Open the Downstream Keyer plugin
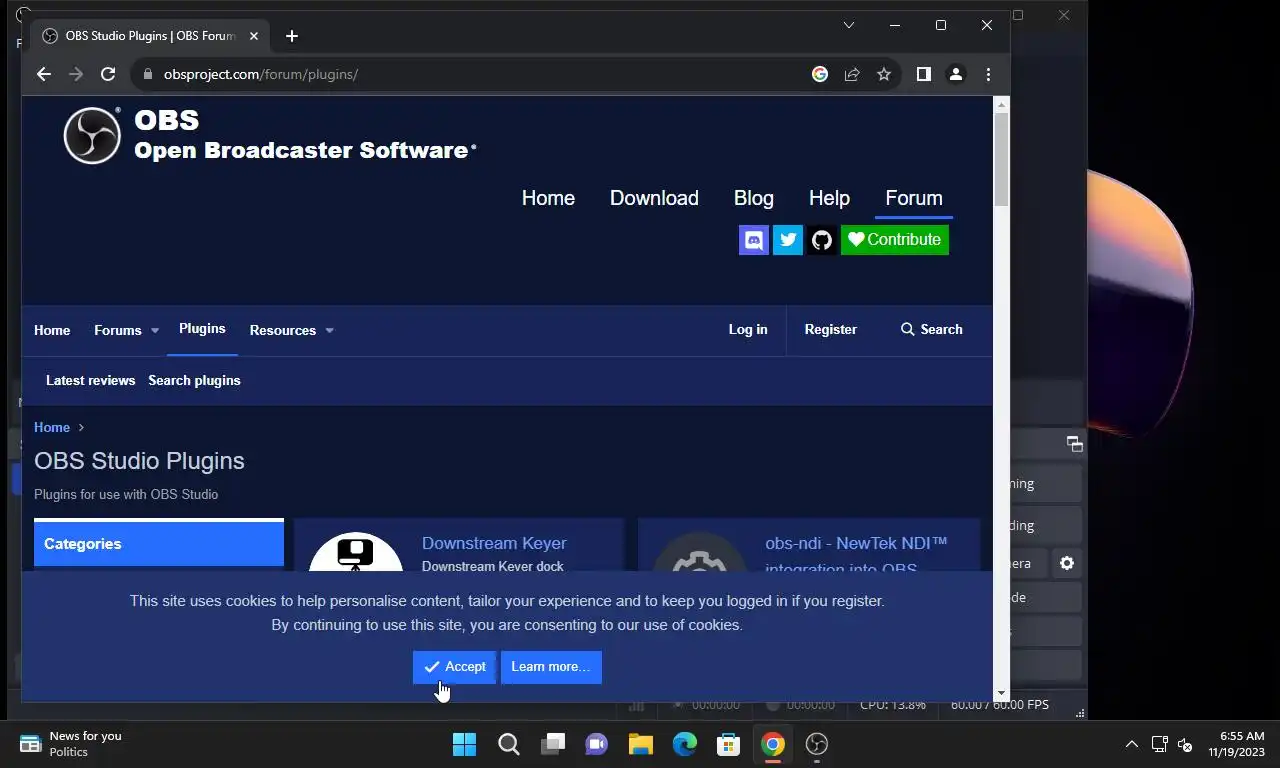The height and width of the screenshot is (768, 1280). coord(494,543)
